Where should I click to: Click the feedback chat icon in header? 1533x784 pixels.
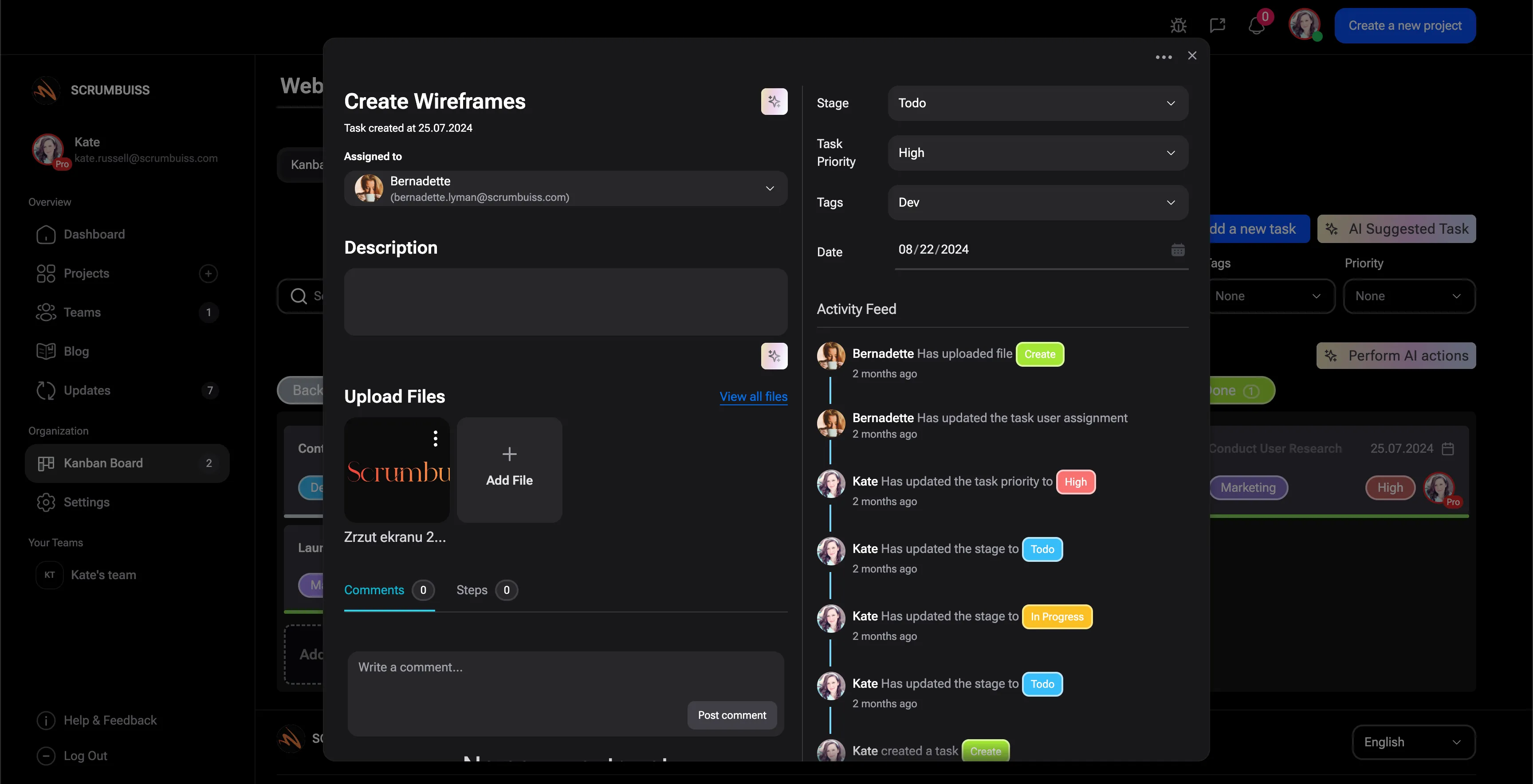tap(1217, 26)
